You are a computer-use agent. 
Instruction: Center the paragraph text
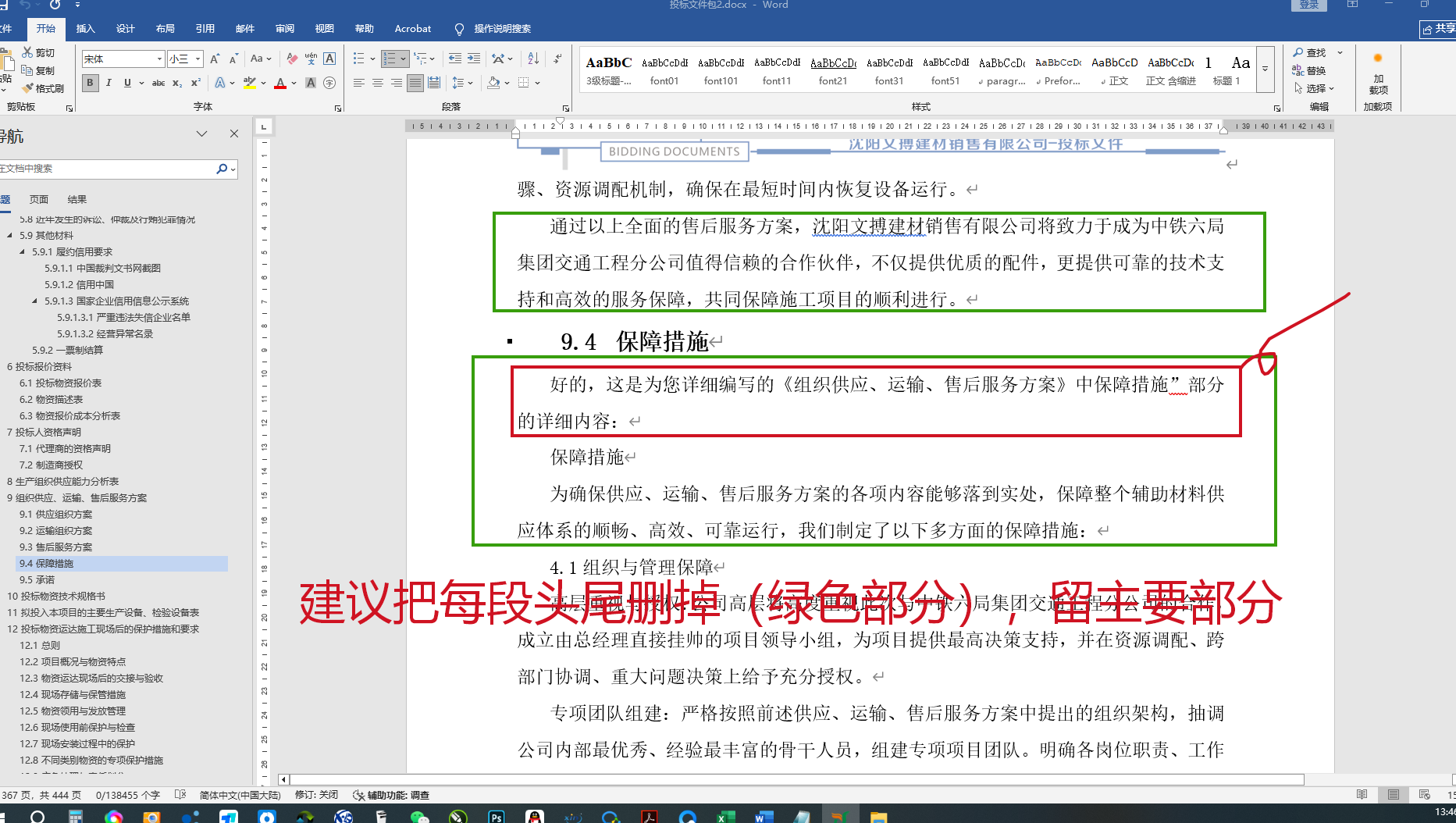pyautogui.click(x=378, y=83)
